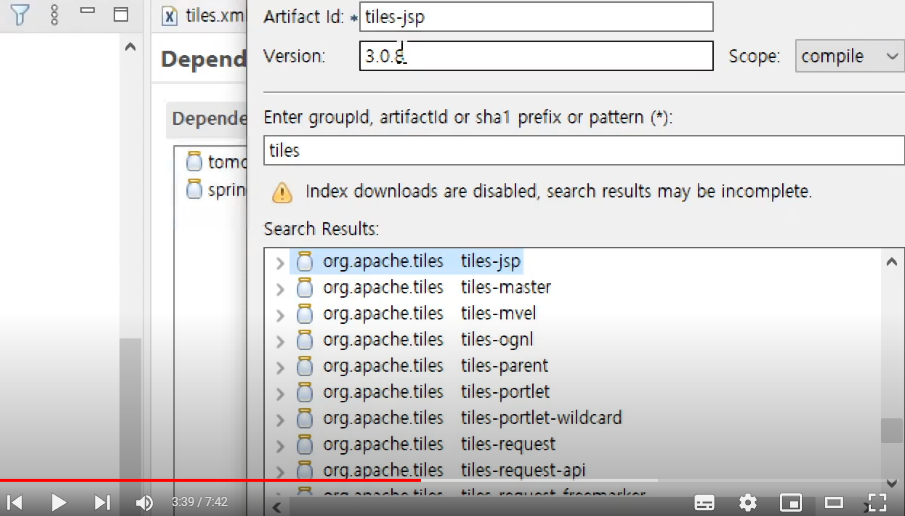The image size is (905, 516).
Task: Select the tiles-request-api result row
Action: pos(440,470)
